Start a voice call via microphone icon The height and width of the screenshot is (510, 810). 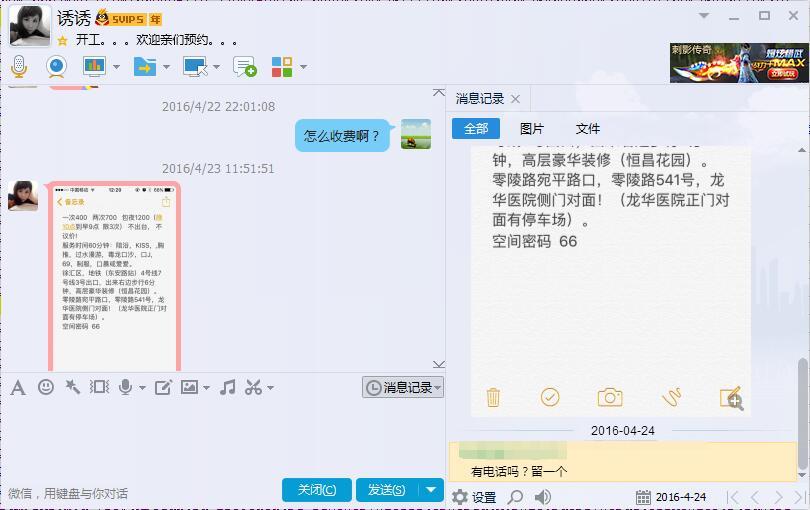pos(18,67)
